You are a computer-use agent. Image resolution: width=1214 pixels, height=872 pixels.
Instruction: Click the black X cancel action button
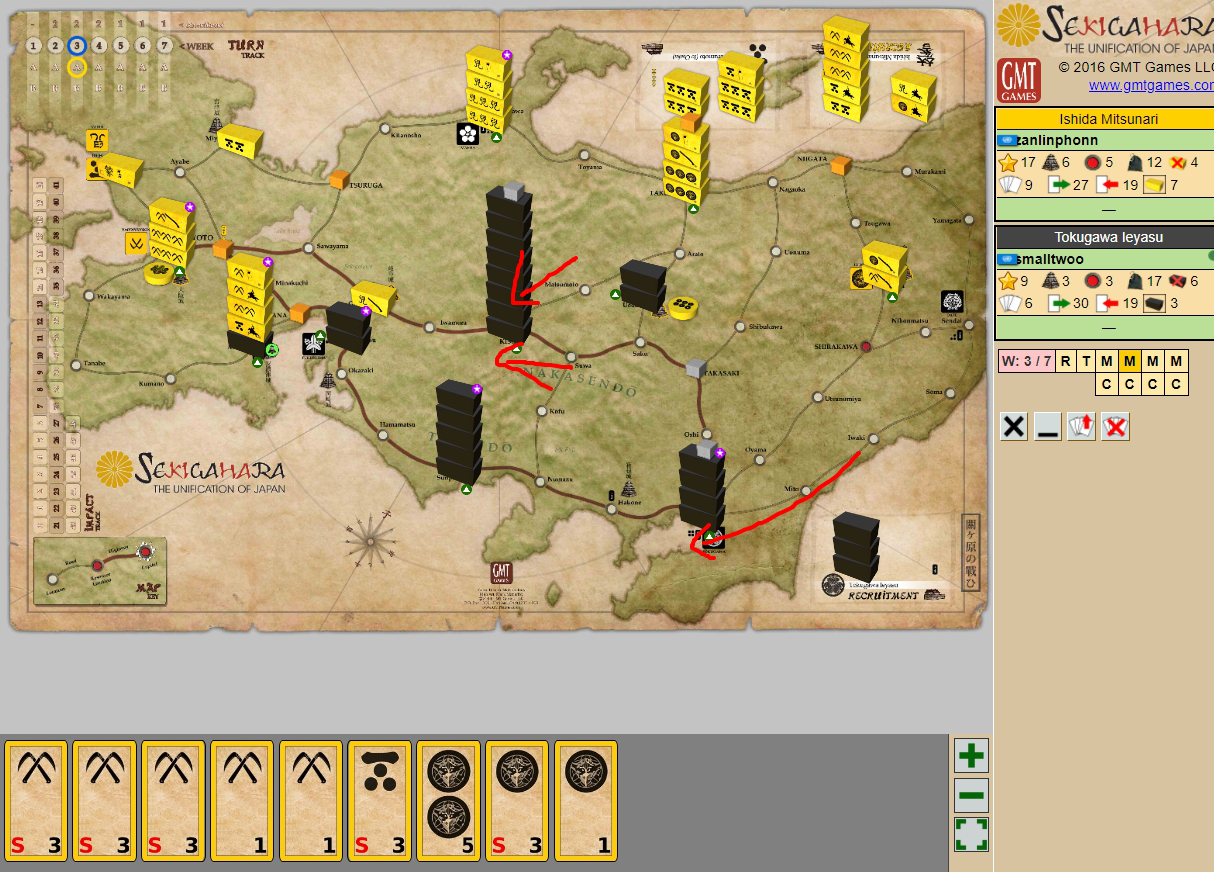pos(1014,426)
